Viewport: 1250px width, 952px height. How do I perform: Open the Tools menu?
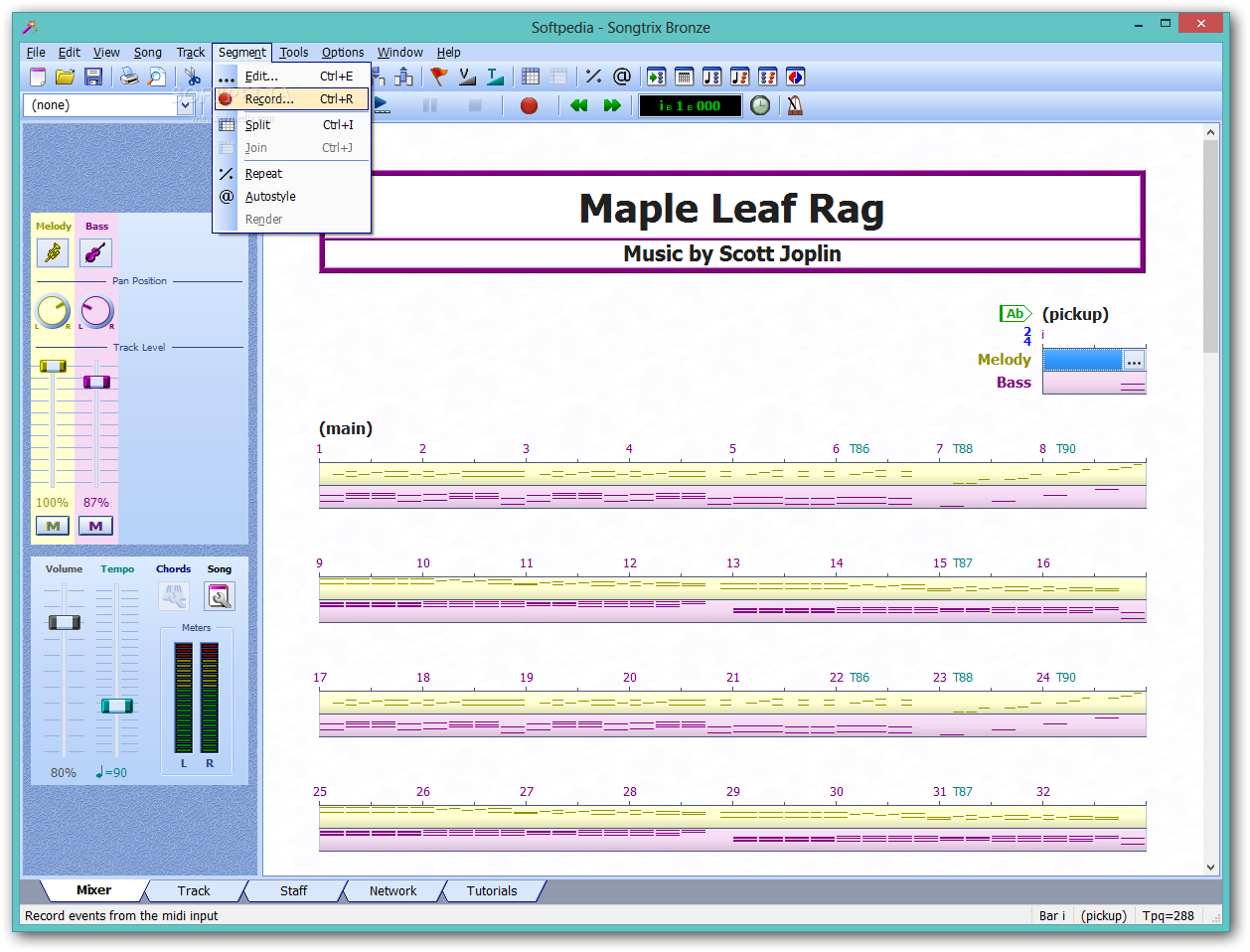[294, 53]
